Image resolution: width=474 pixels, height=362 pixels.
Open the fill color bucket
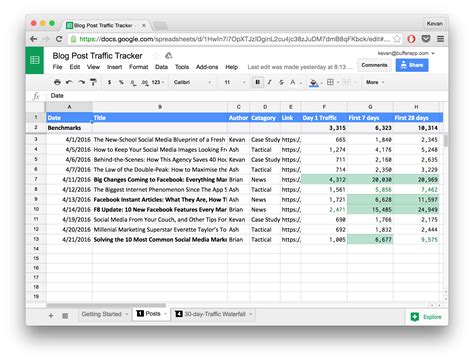point(315,82)
